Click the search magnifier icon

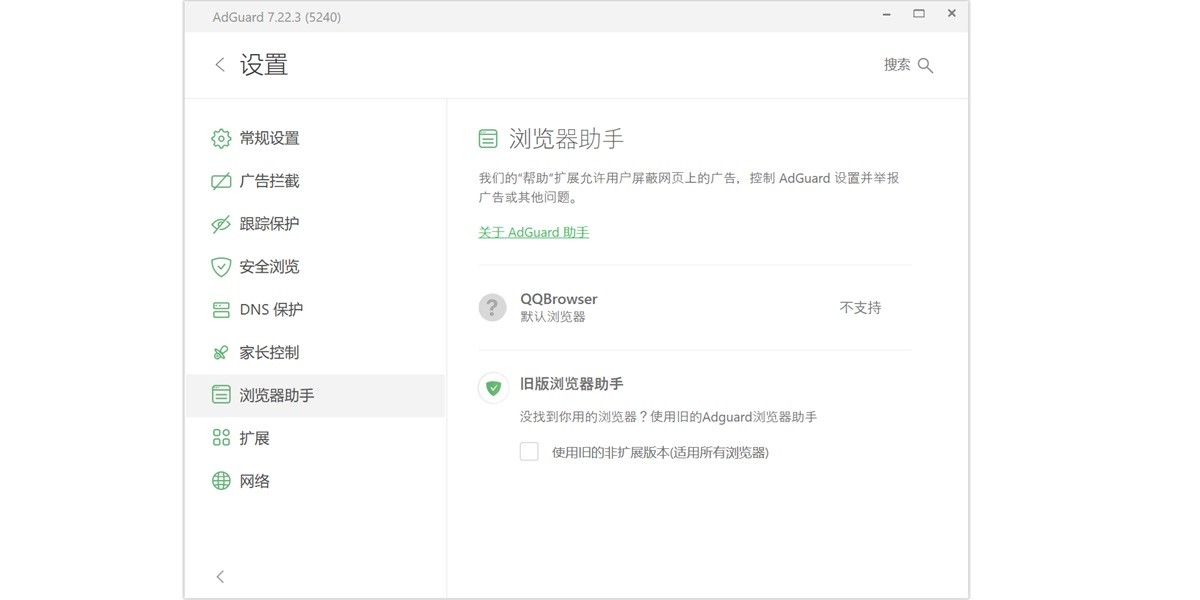[x=925, y=64]
